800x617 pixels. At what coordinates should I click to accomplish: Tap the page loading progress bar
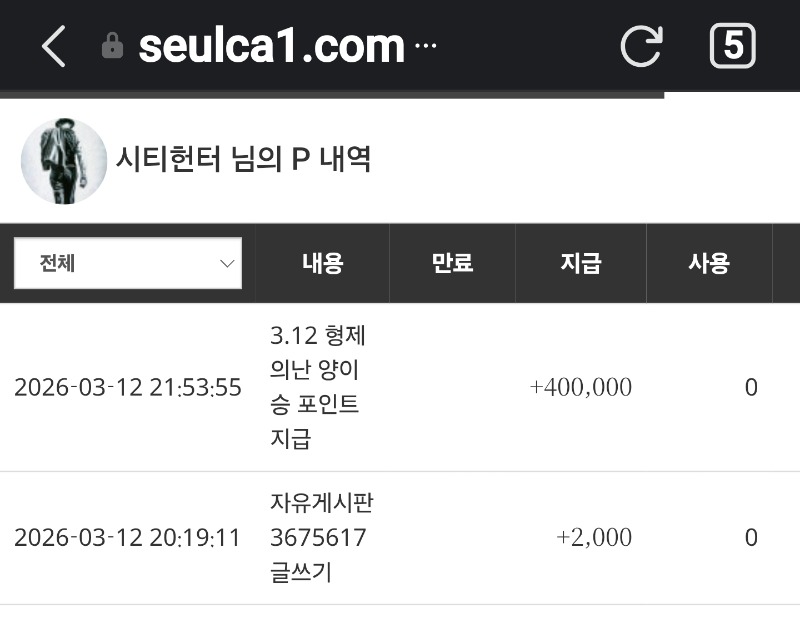(x=331, y=95)
